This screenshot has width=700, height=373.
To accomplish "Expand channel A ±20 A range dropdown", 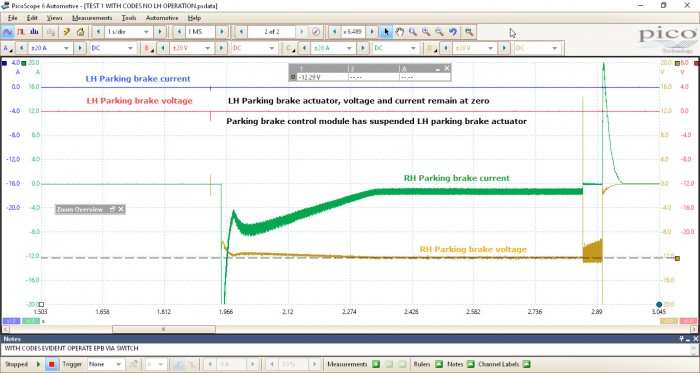I will (x=50, y=48).
